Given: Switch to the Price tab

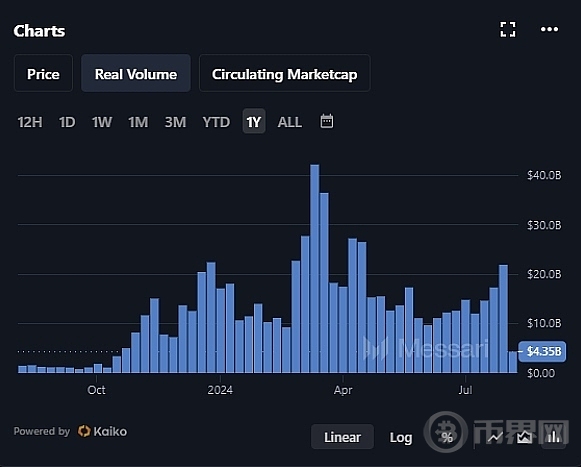Looking at the screenshot, I should 43,73.
